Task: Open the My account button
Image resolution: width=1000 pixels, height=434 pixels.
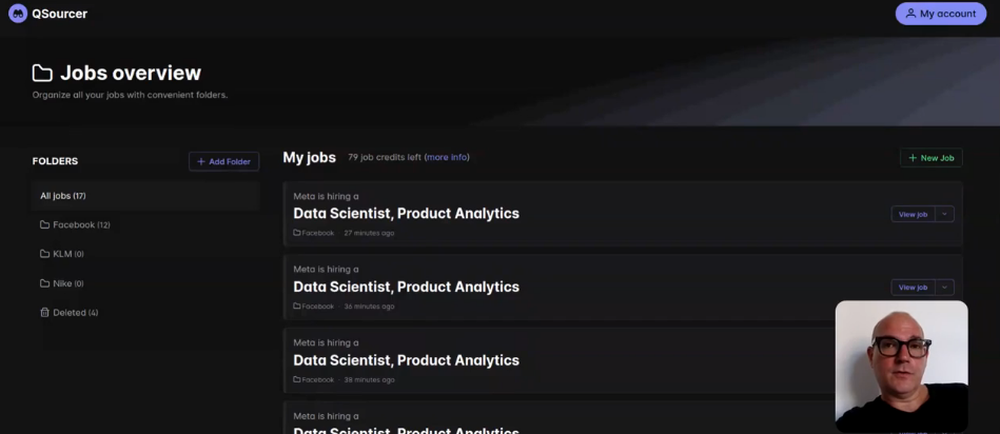Action: 941,13
